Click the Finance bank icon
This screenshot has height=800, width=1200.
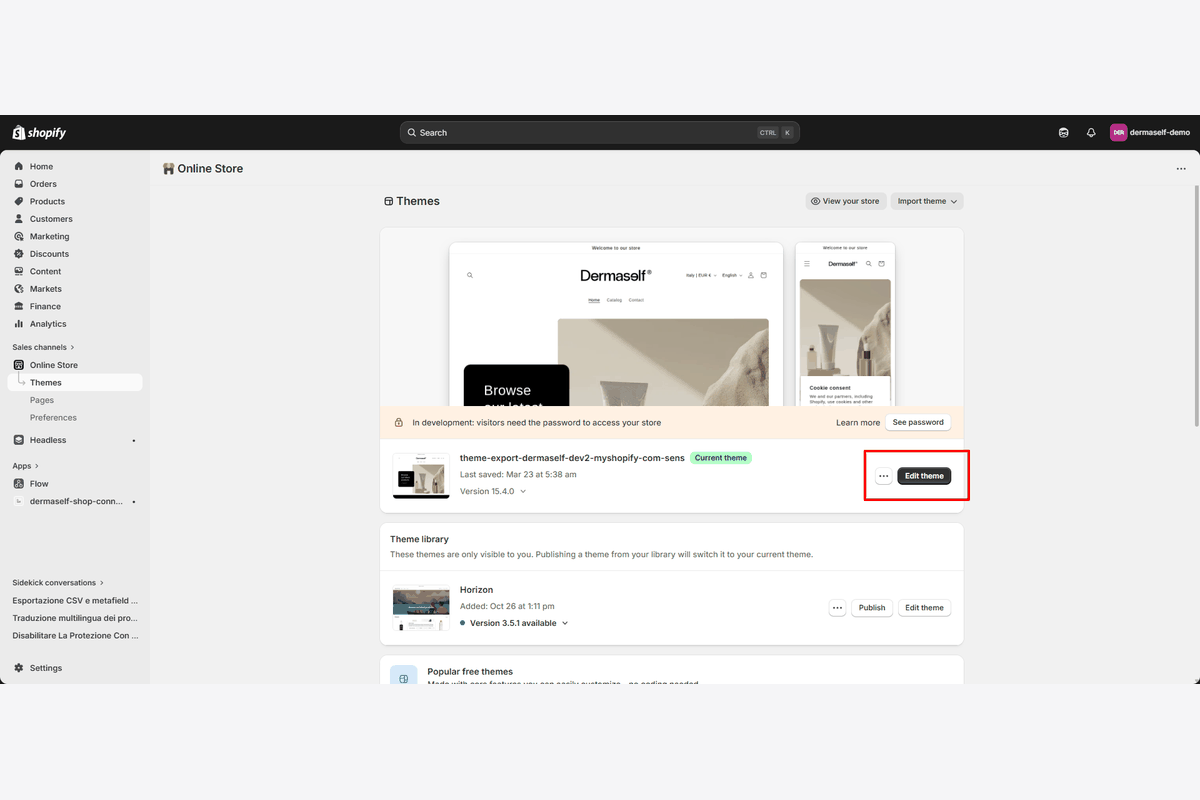(19, 307)
